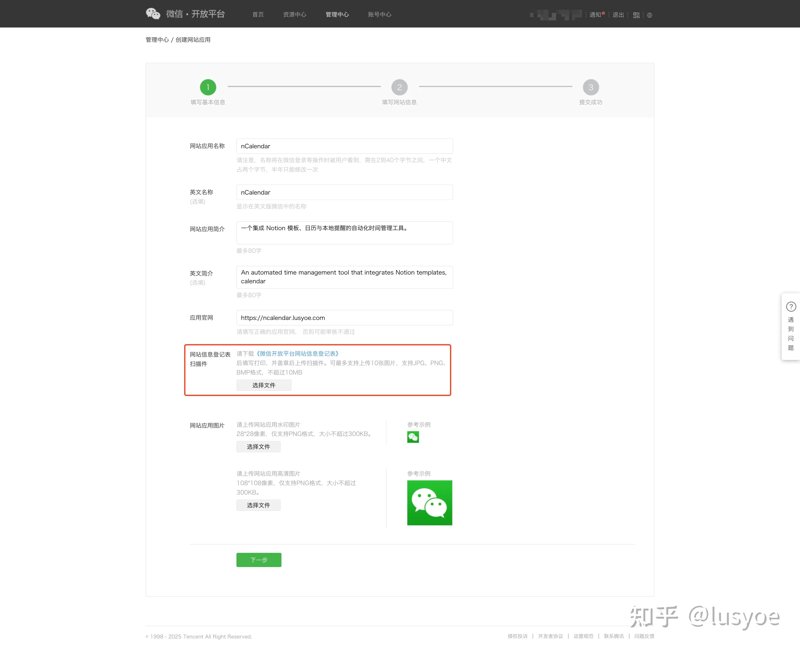
Task: Open the 首页 nav tab
Action: point(258,14)
